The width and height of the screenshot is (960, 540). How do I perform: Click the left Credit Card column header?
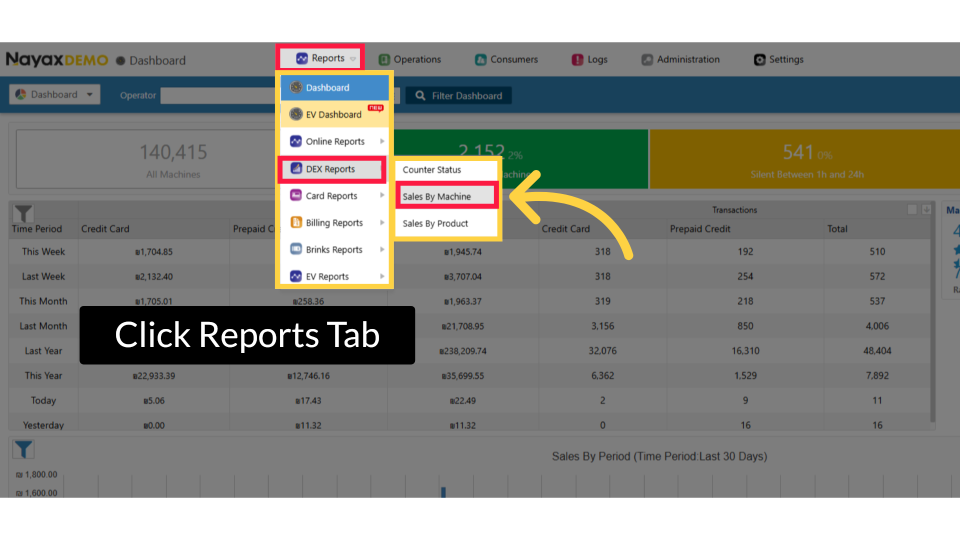click(105, 229)
